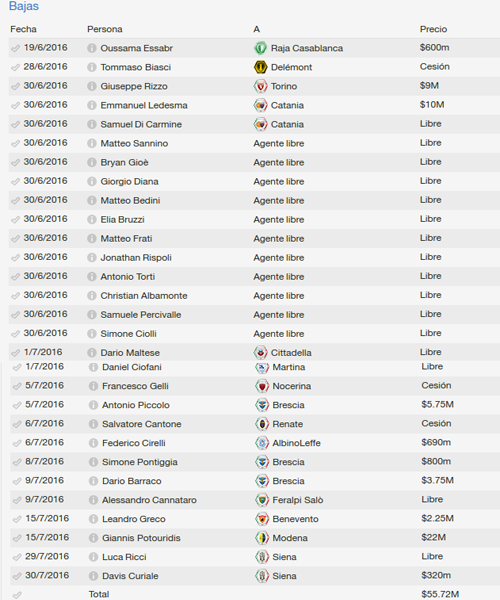
Task: Select the Davis Curiale transfer row
Action: pyautogui.click(x=254, y=576)
